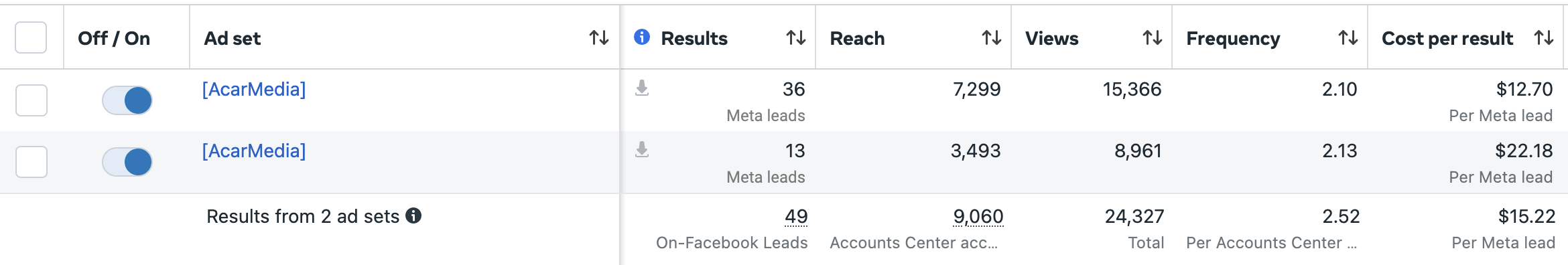Sort the Reach column using arrows
This screenshot has height=265, width=1568.
click(x=991, y=38)
